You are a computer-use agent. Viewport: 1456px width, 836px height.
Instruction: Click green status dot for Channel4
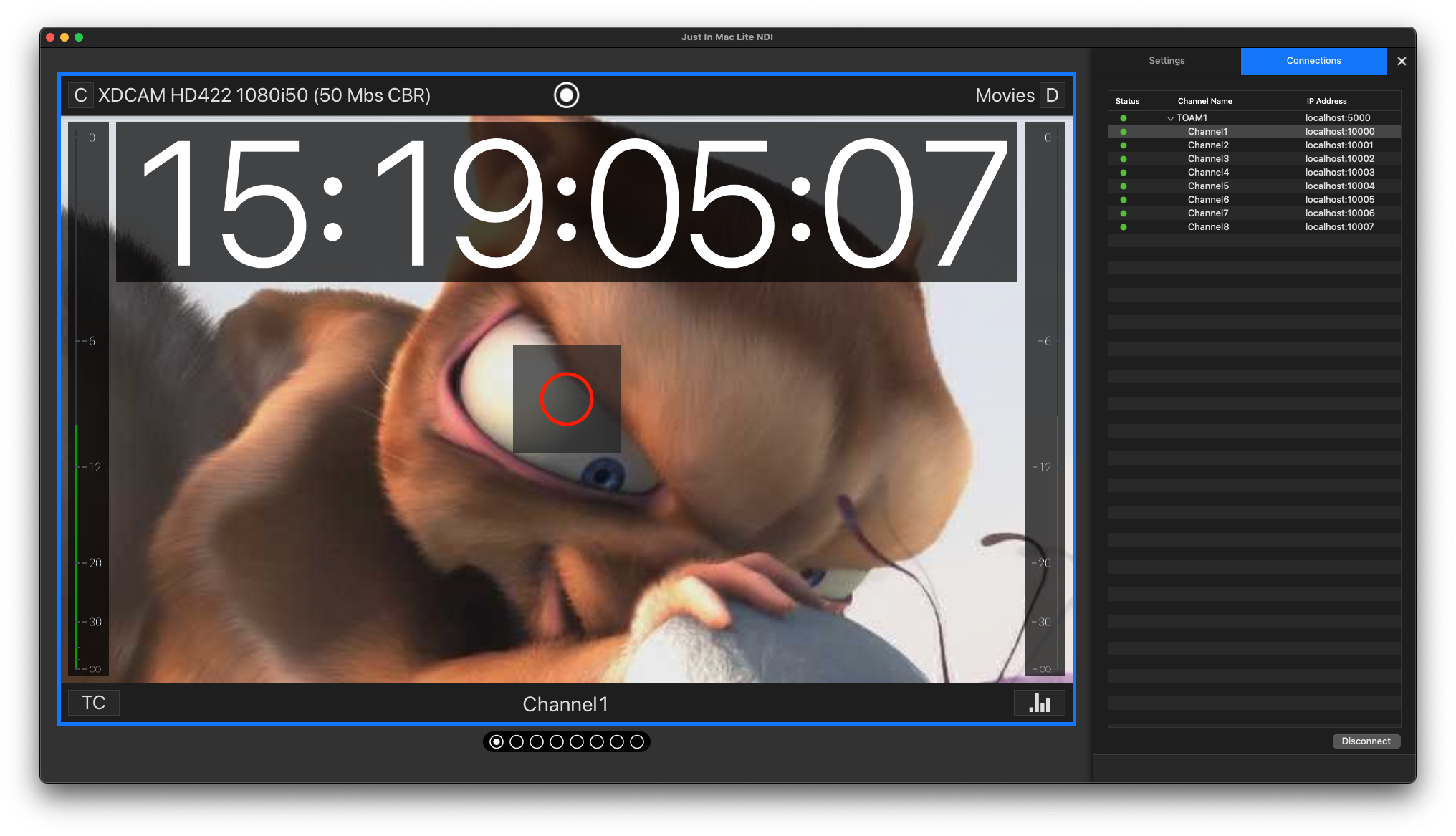pyautogui.click(x=1124, y=173)
